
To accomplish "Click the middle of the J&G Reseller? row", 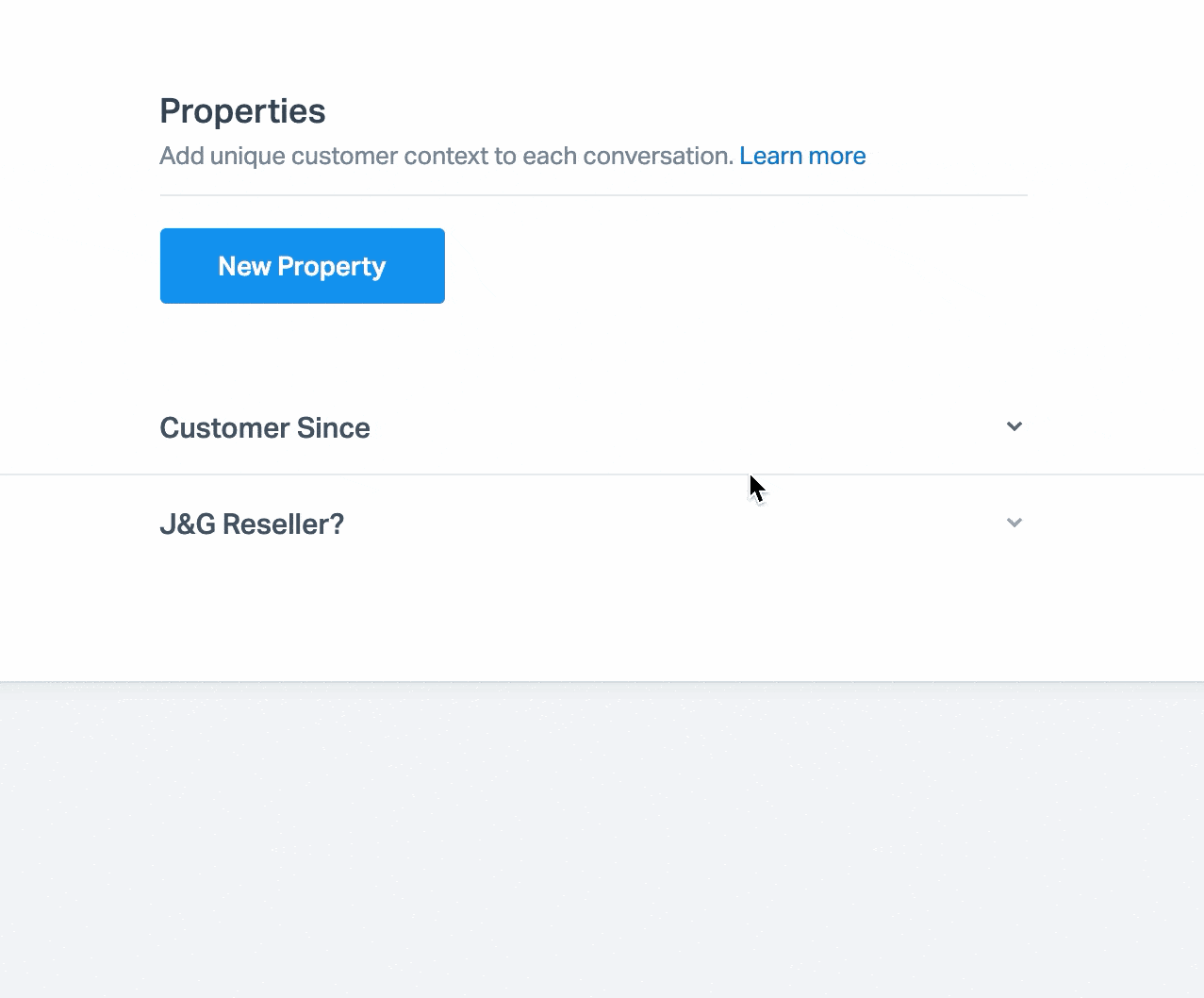I will [x=593, y=524].
